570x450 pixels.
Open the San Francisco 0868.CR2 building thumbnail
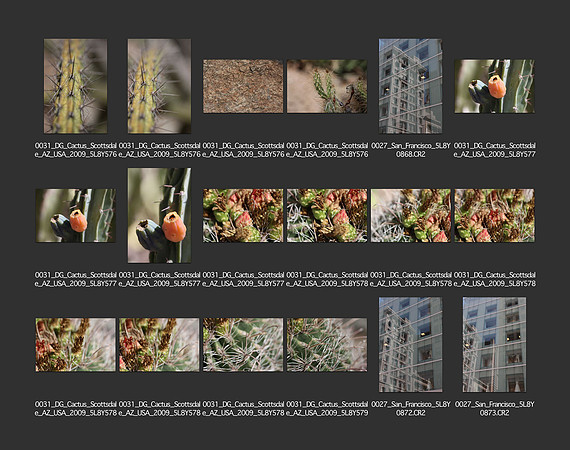coord(410,86)
